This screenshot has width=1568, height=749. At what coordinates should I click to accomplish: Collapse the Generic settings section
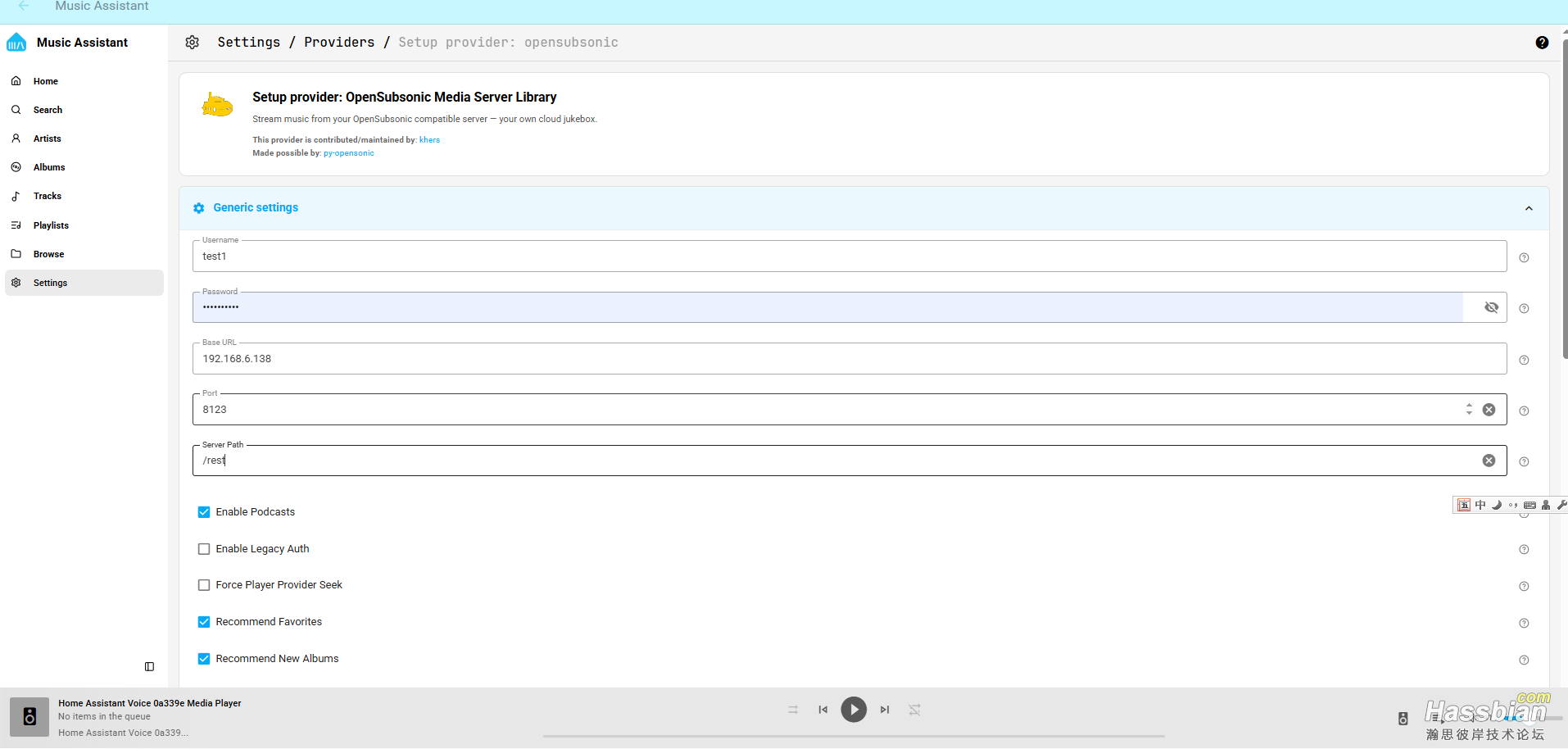[x=1528, y=208]
